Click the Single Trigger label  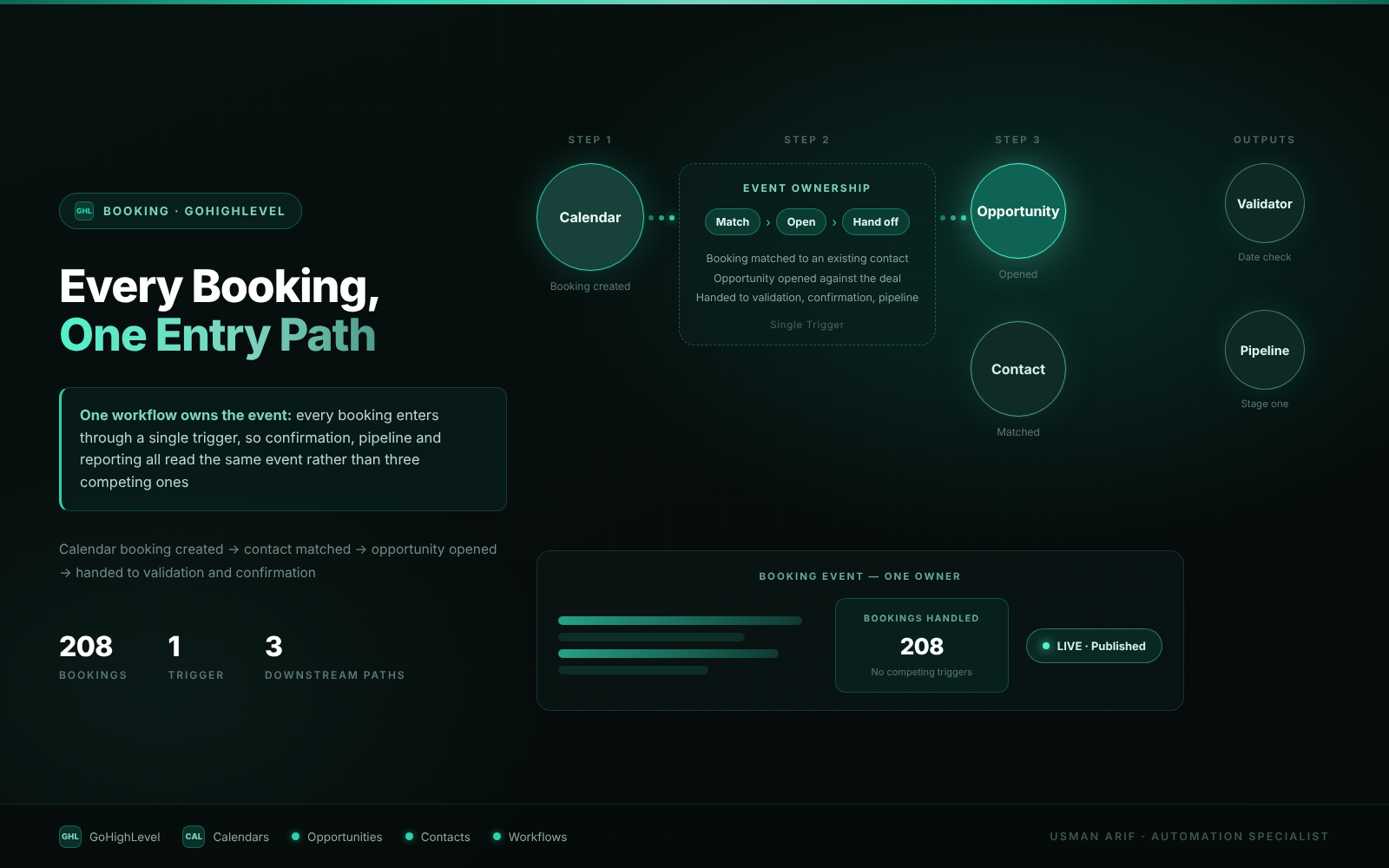click(x=806, y=325)
